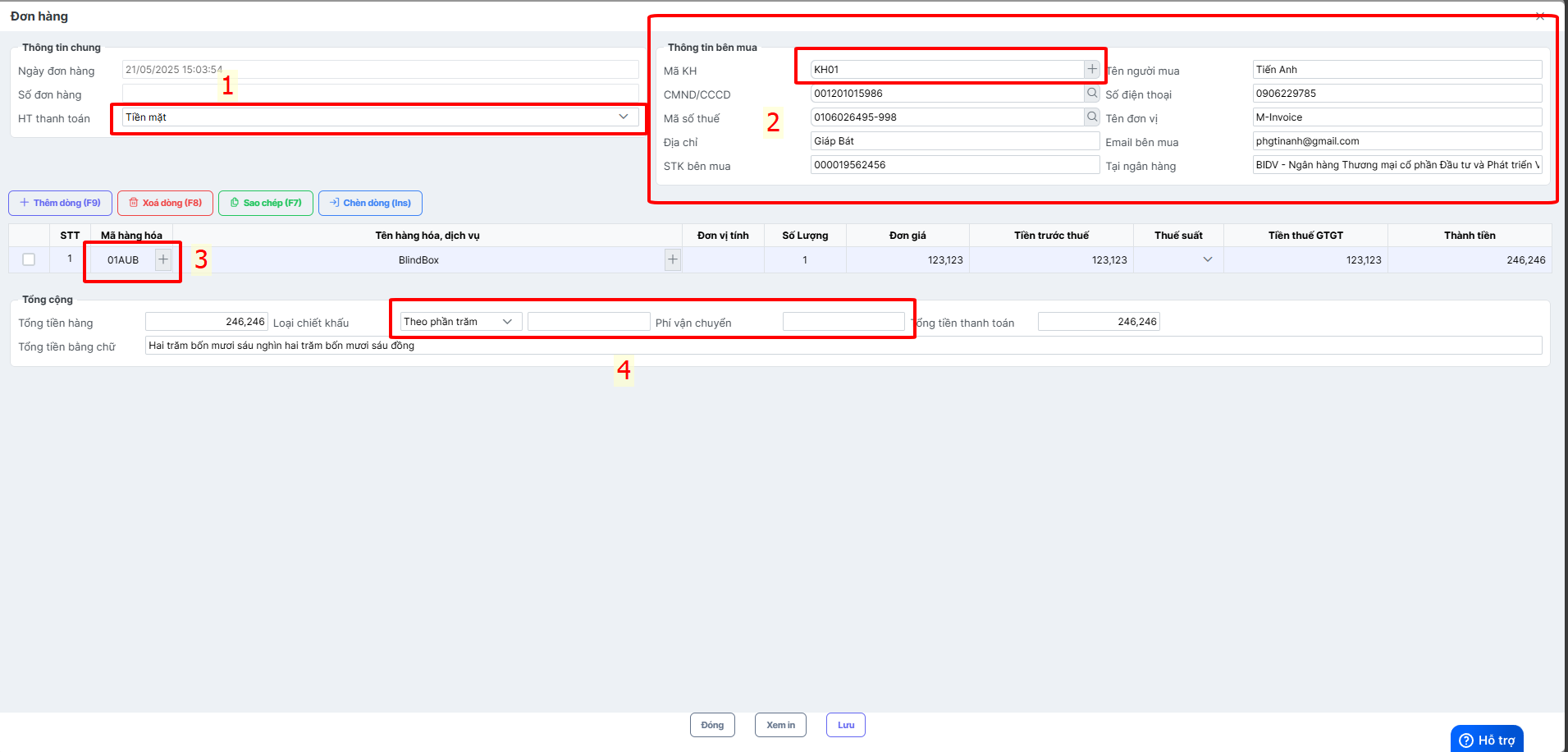
Task: Click the search icon in CMND/CCCD field
Action: [1092, 94]
